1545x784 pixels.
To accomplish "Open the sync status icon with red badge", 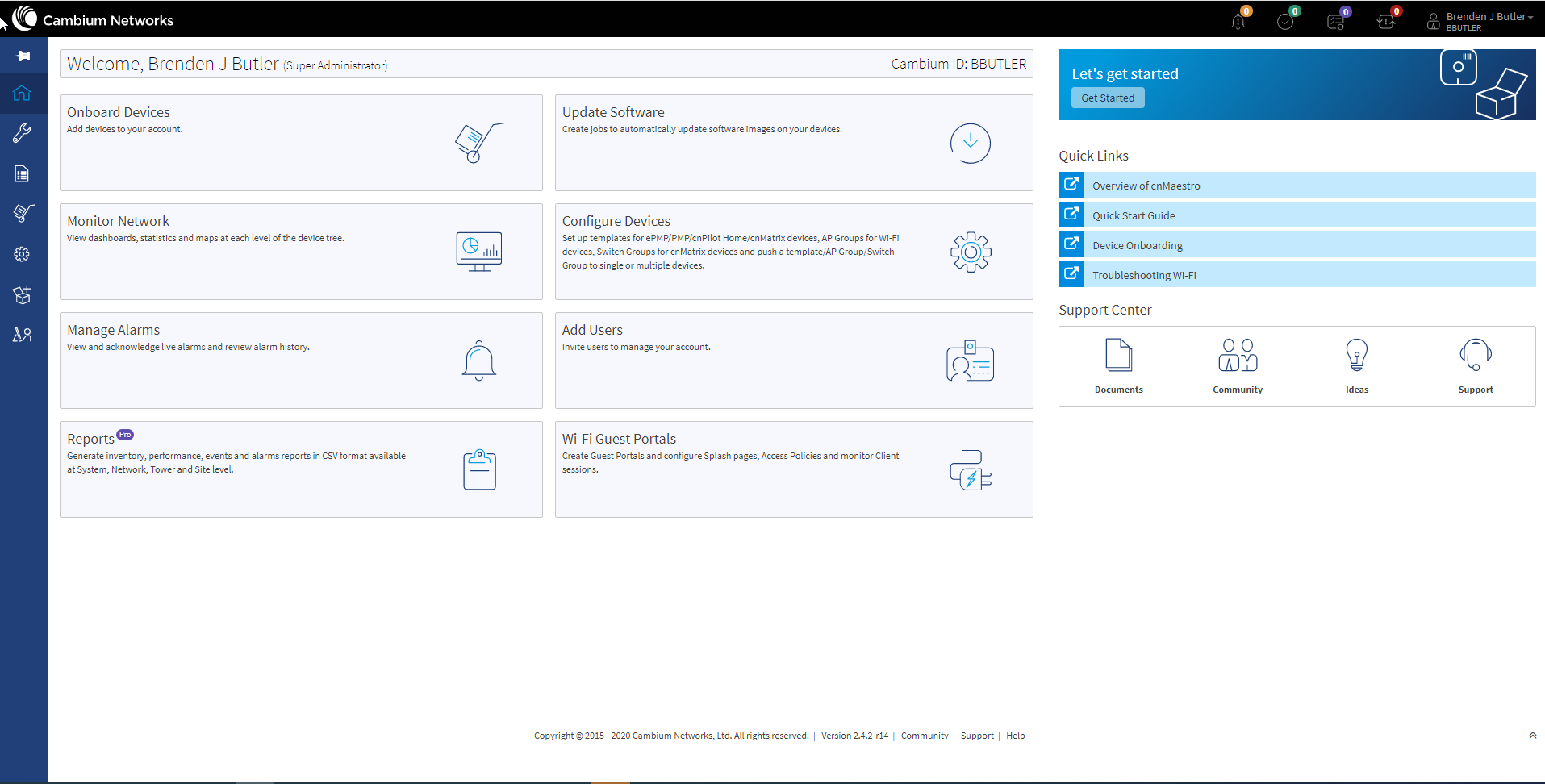I will pos(1386,21).
